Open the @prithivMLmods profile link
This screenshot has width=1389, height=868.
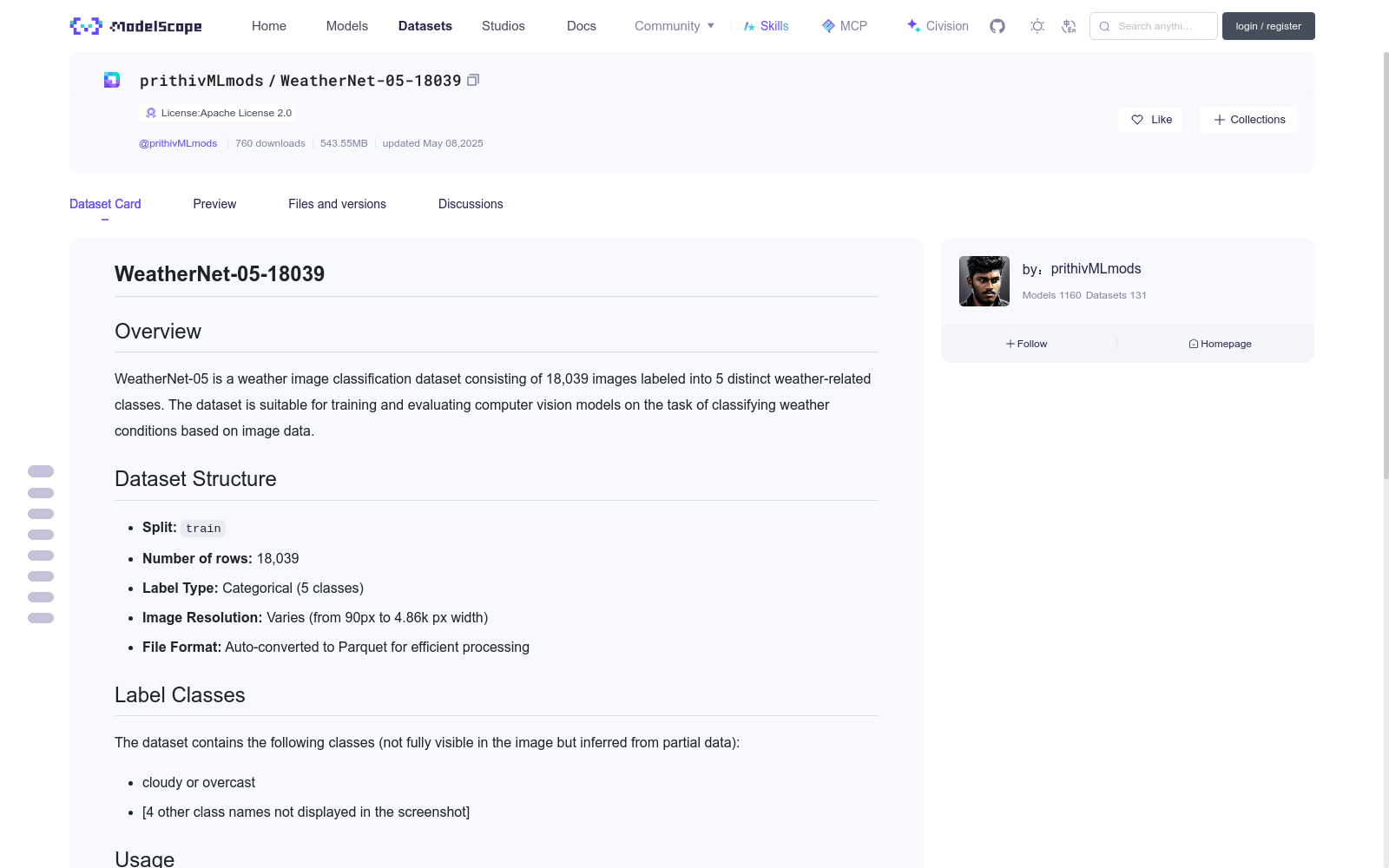pos(178,143)
